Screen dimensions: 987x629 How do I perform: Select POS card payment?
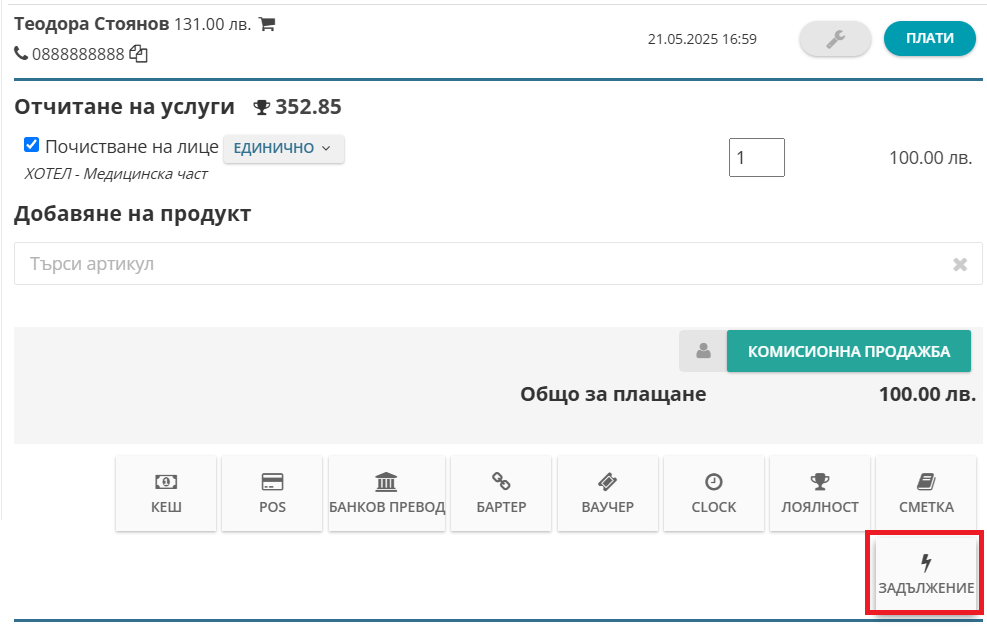click(x=272, y=494)
